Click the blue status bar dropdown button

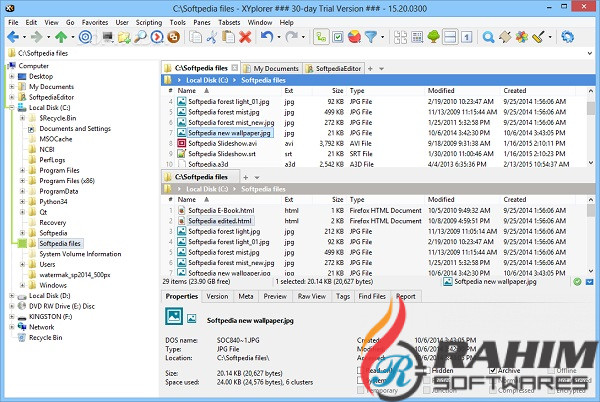tap(590, 282)
